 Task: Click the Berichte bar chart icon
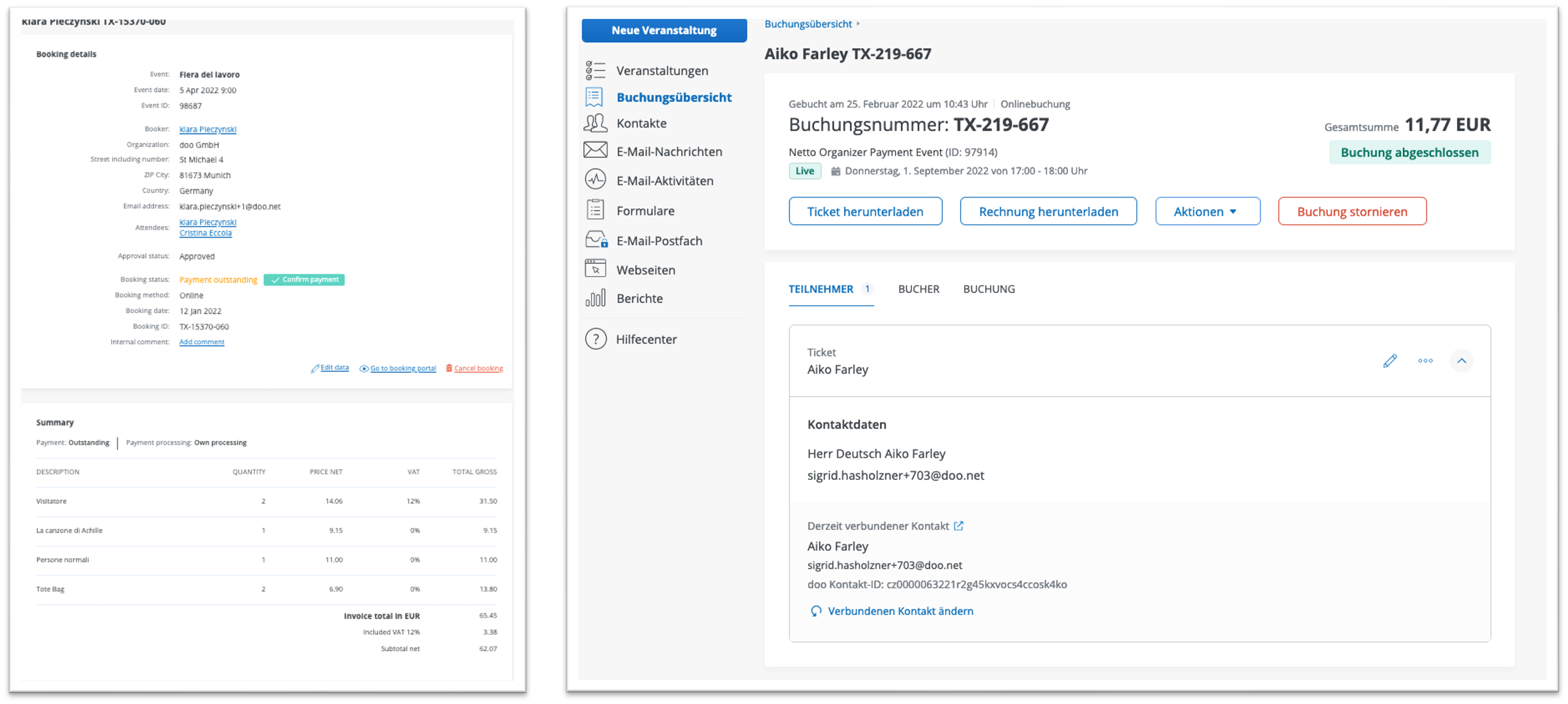click(x=595, y=298)
